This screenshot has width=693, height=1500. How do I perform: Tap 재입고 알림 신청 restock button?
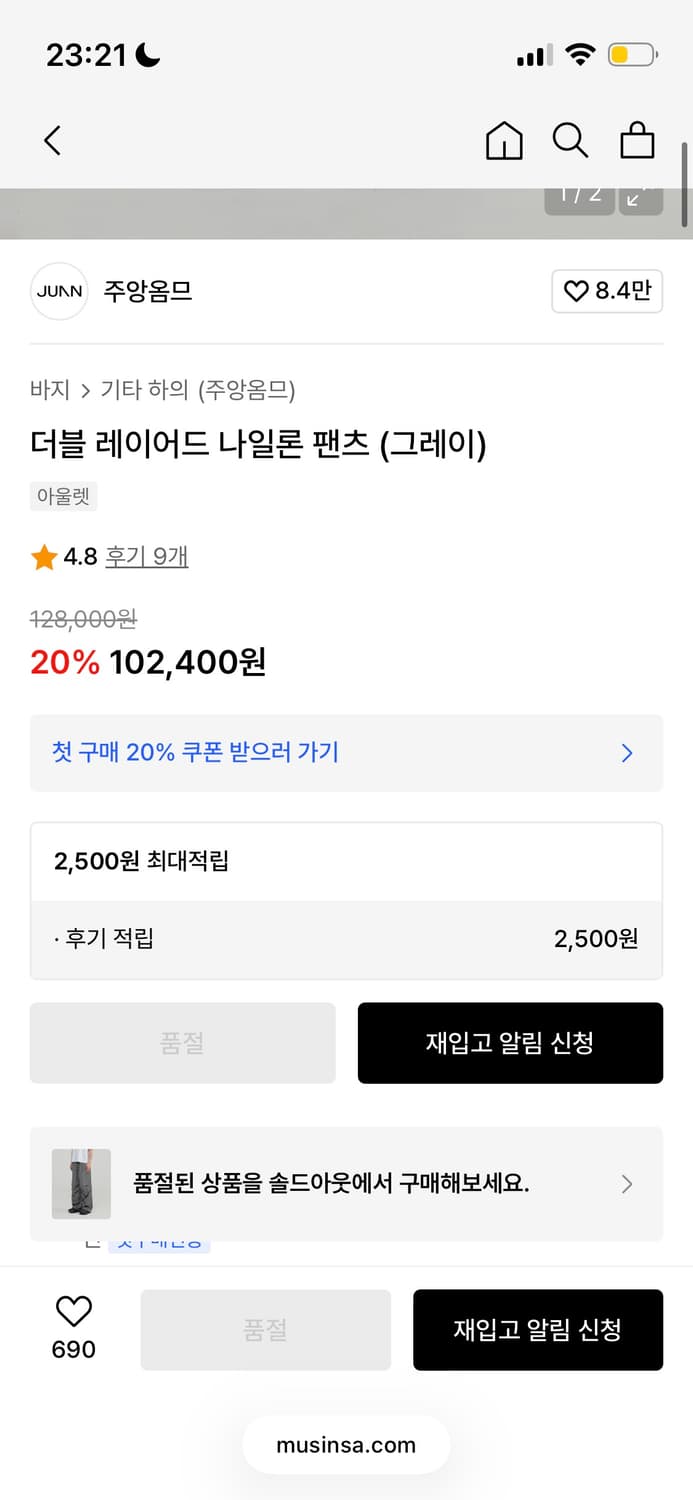[510, 1043]
